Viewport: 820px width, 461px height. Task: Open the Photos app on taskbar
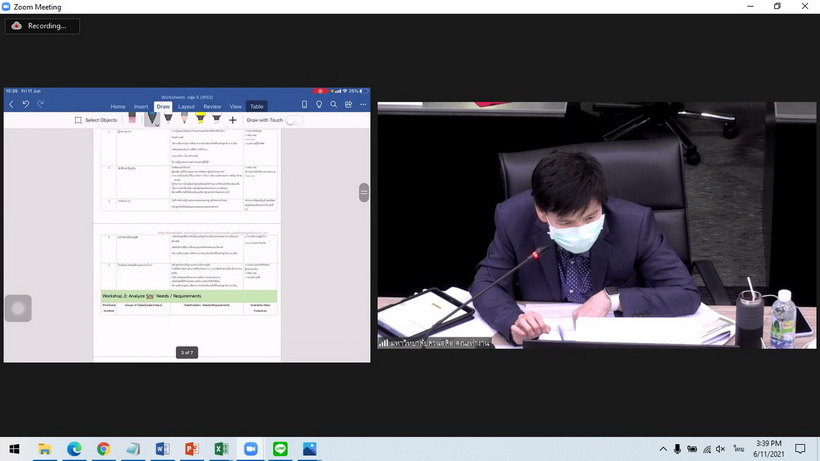pos(310,449)
